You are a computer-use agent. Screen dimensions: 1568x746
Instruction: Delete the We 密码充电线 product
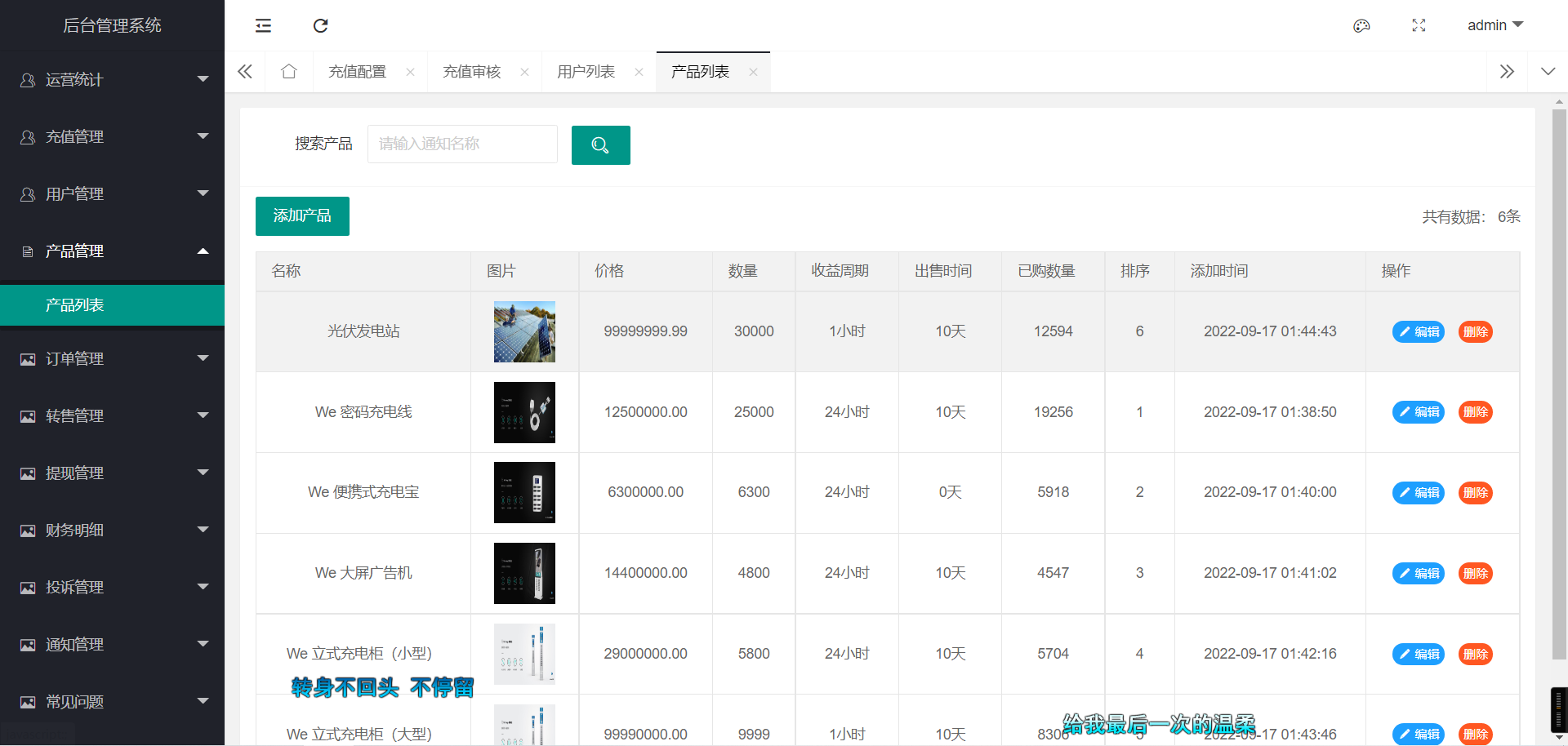coord(1476,412)
